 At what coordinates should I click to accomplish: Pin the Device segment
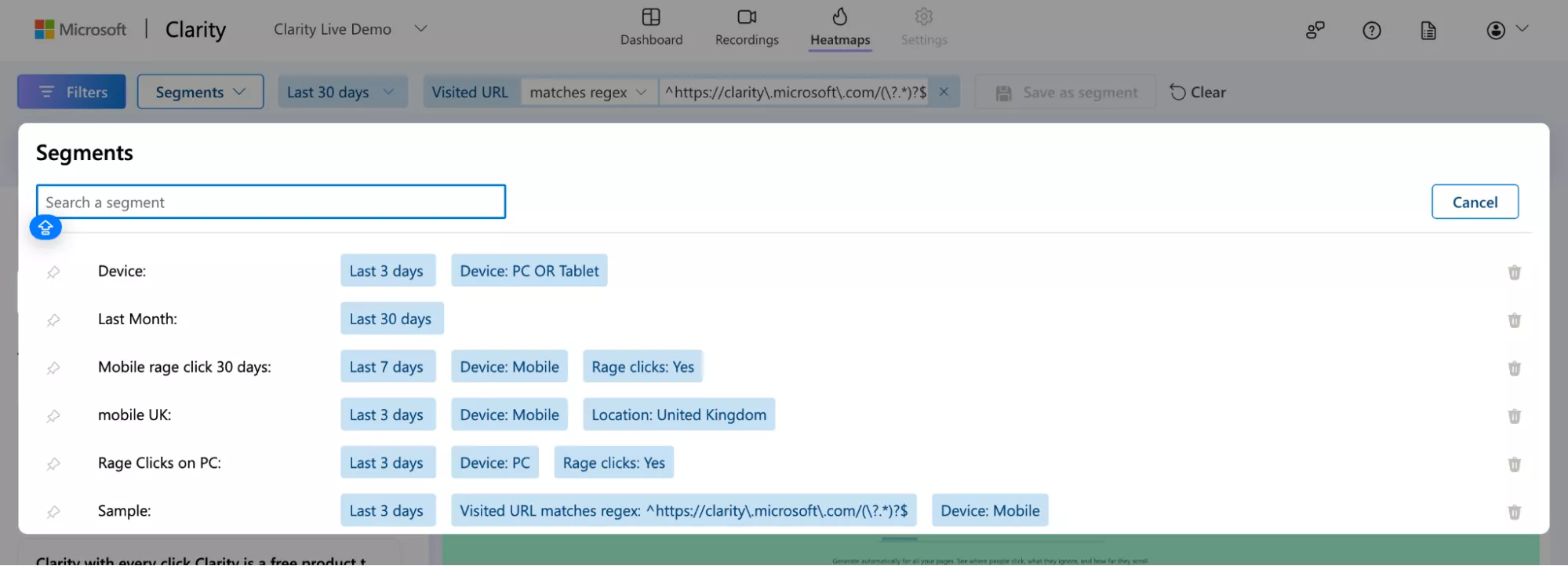coord(53,272)
